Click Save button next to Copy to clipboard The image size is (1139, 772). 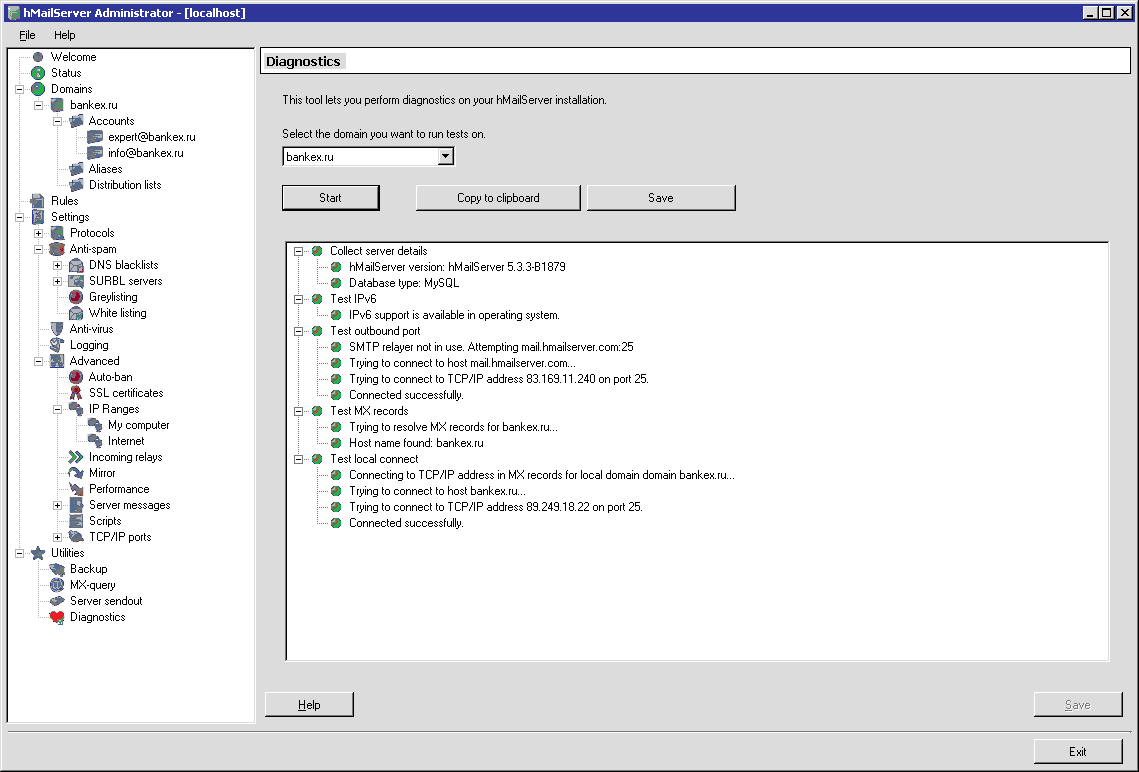661,198
